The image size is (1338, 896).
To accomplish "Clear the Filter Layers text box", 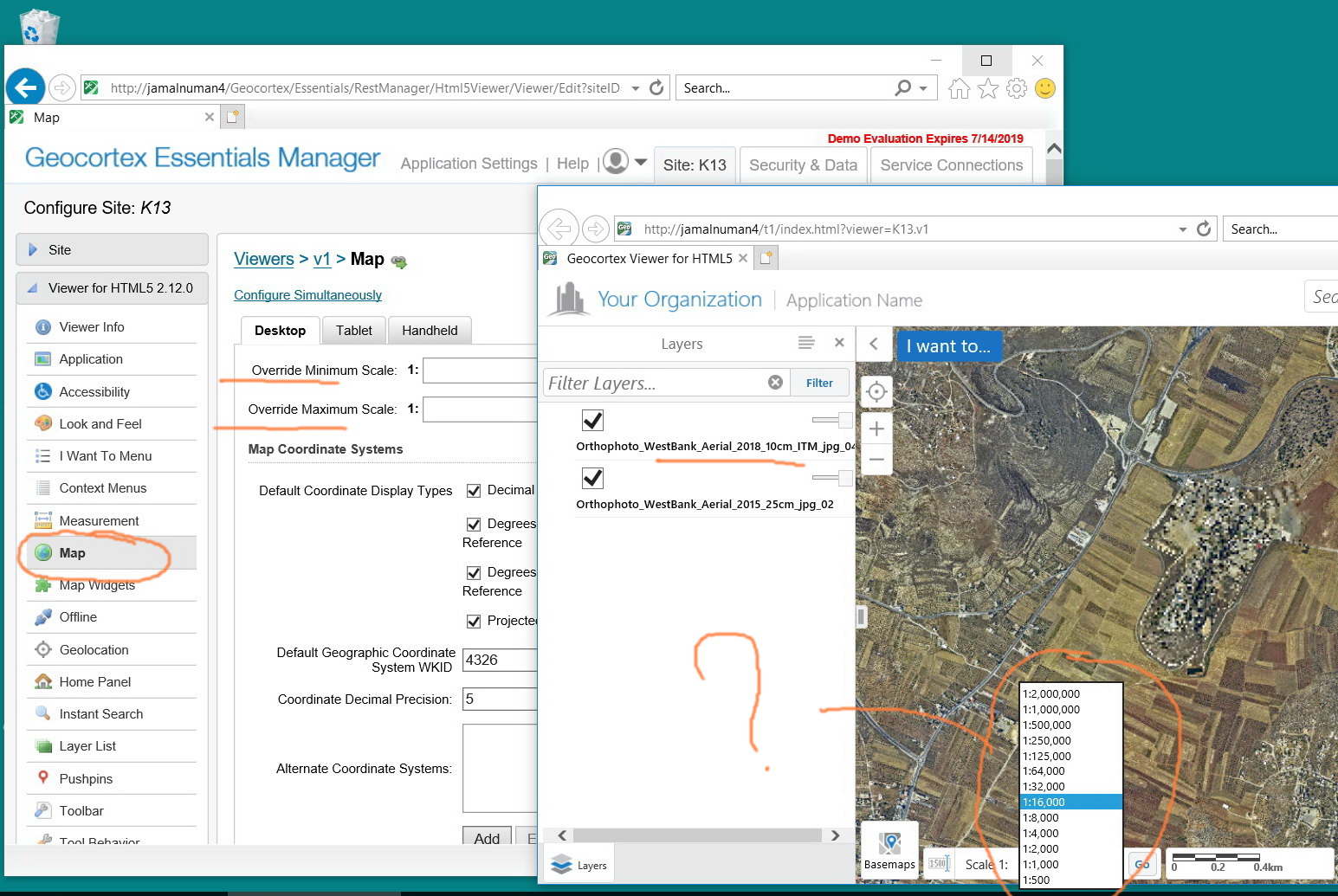I will pos(775,383).
